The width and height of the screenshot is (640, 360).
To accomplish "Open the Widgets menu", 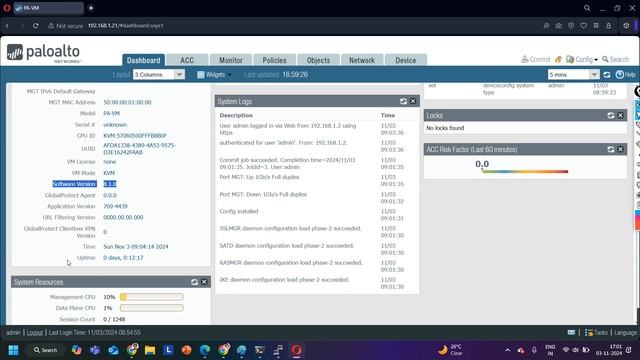I will (x=214, y=75).
